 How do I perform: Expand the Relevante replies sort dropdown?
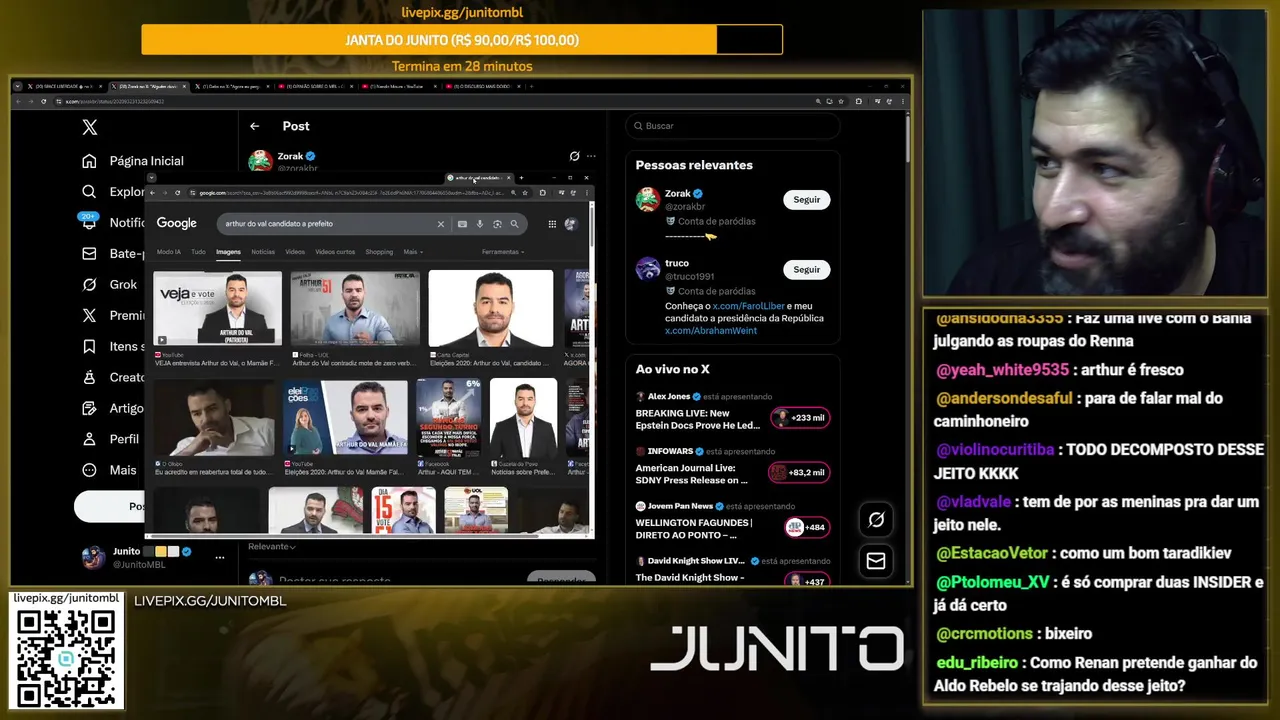pyautogui.click(x=272, y=547)
